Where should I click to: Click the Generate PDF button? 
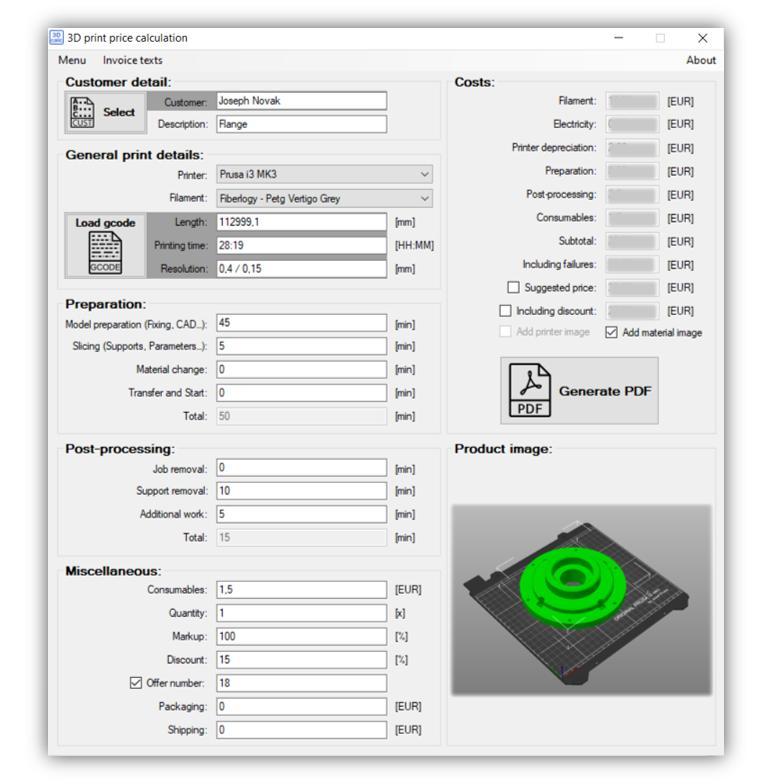click(579, 390)
